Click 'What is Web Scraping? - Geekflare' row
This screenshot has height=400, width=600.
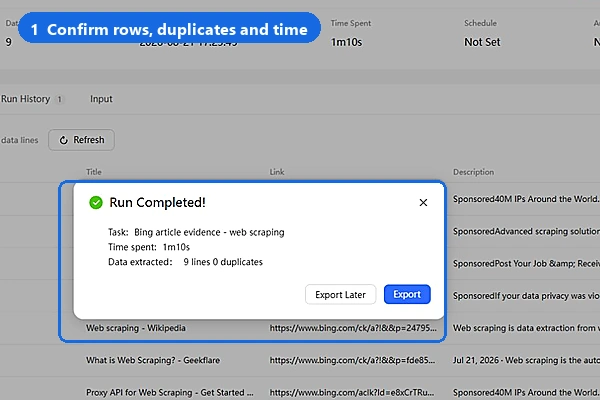[153, 360]
